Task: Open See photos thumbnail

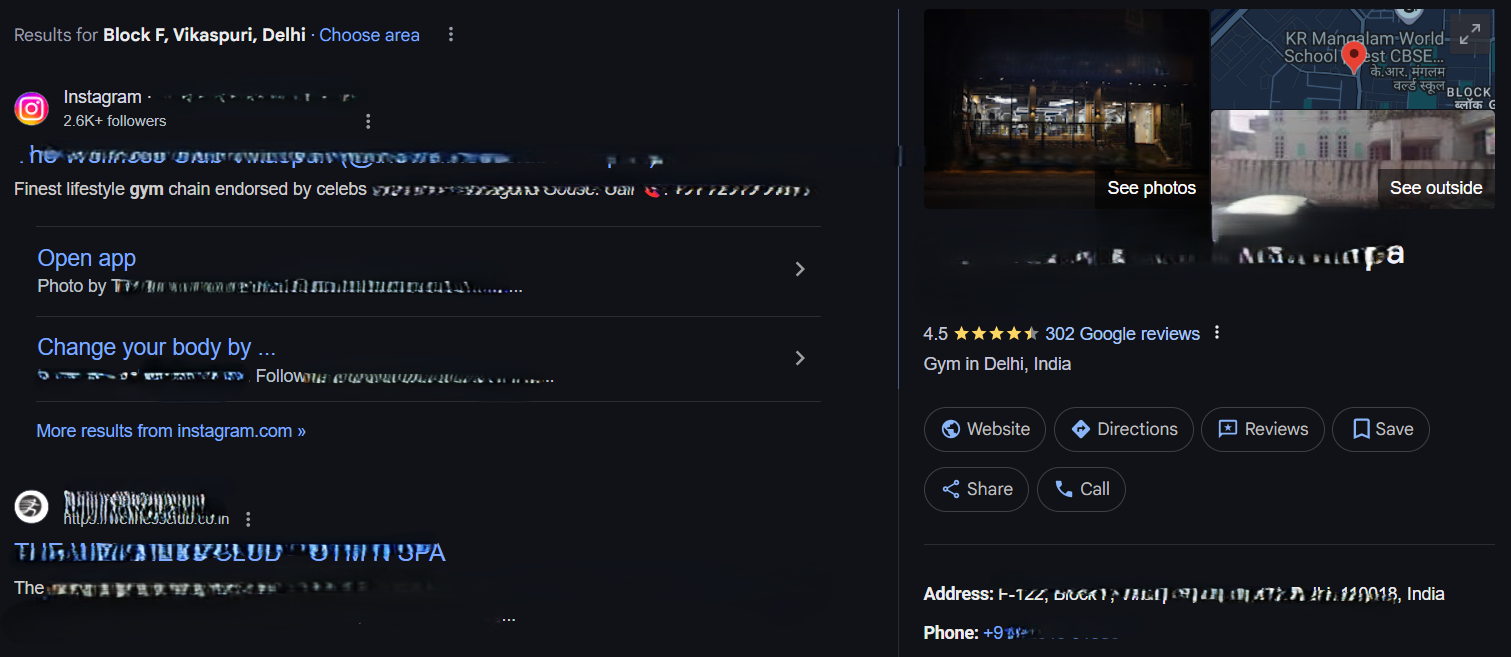Action: [1066, 109]
